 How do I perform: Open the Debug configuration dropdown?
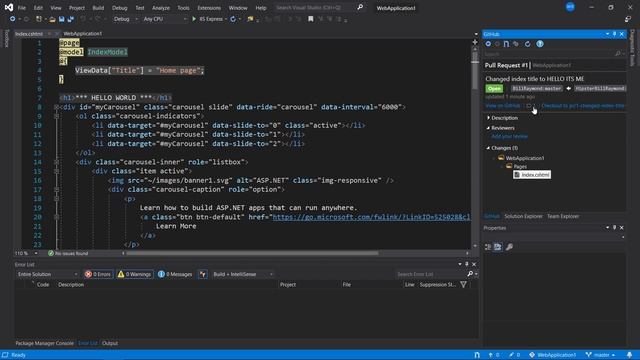[125, 19]
